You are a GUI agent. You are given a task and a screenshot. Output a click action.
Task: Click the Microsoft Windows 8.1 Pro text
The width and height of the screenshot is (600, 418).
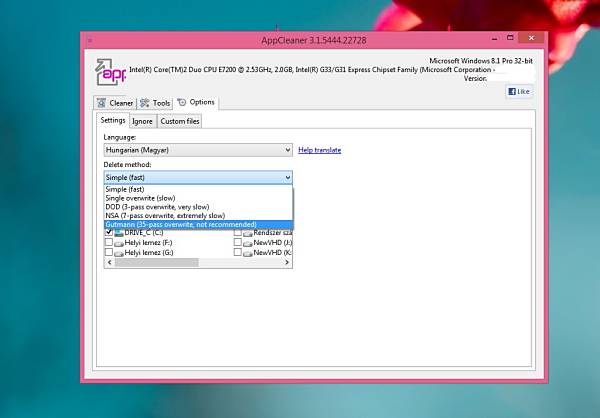(481, 61)
